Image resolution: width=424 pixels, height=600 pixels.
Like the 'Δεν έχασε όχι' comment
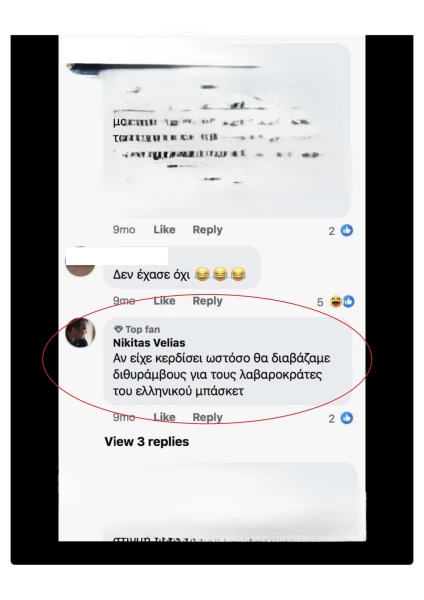coord(164,301)
